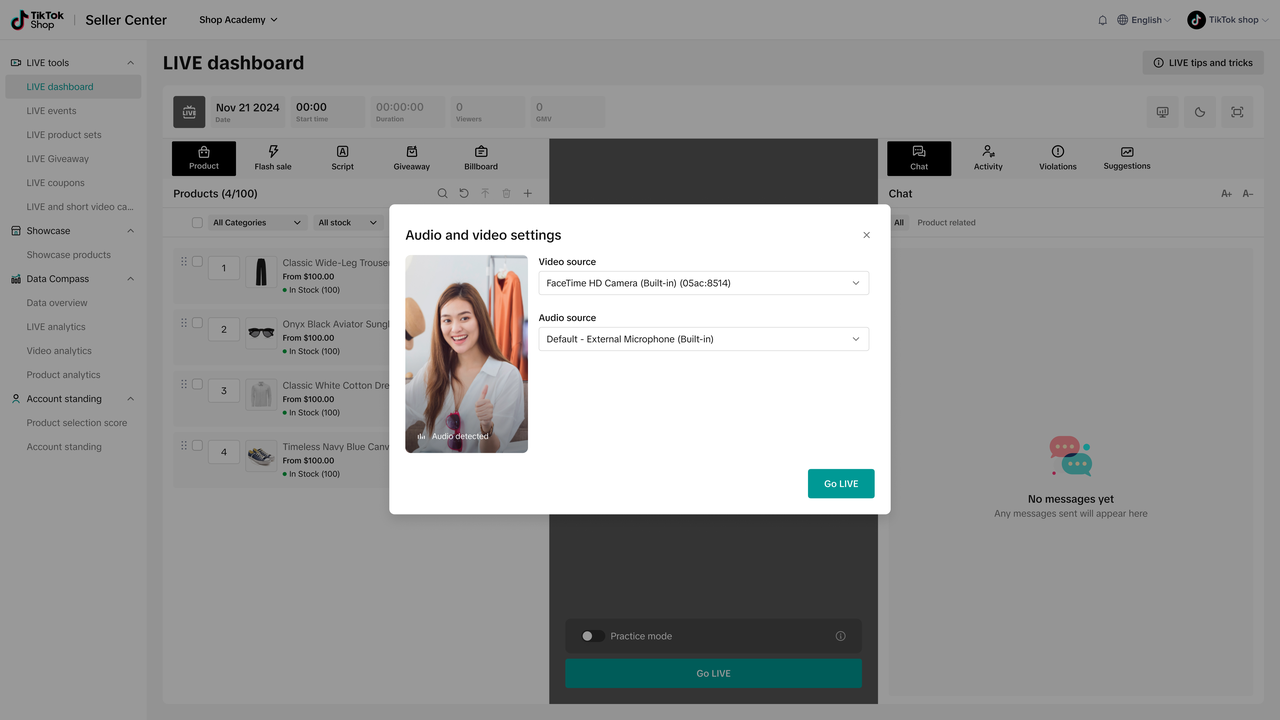
Task: Toggle the Practice mode switch
Action: click(591, 636)
